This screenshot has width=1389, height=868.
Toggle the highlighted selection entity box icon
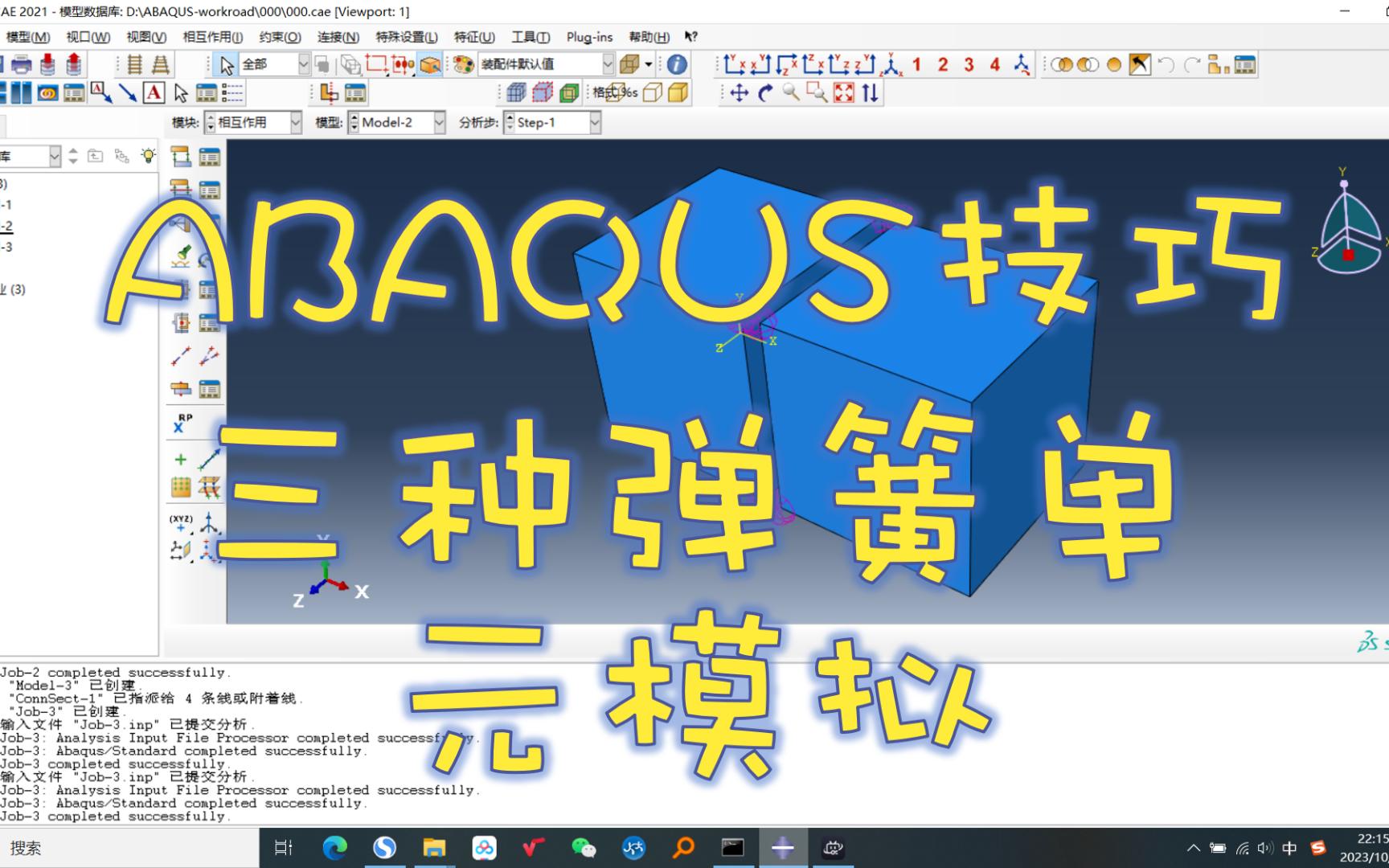430,64
